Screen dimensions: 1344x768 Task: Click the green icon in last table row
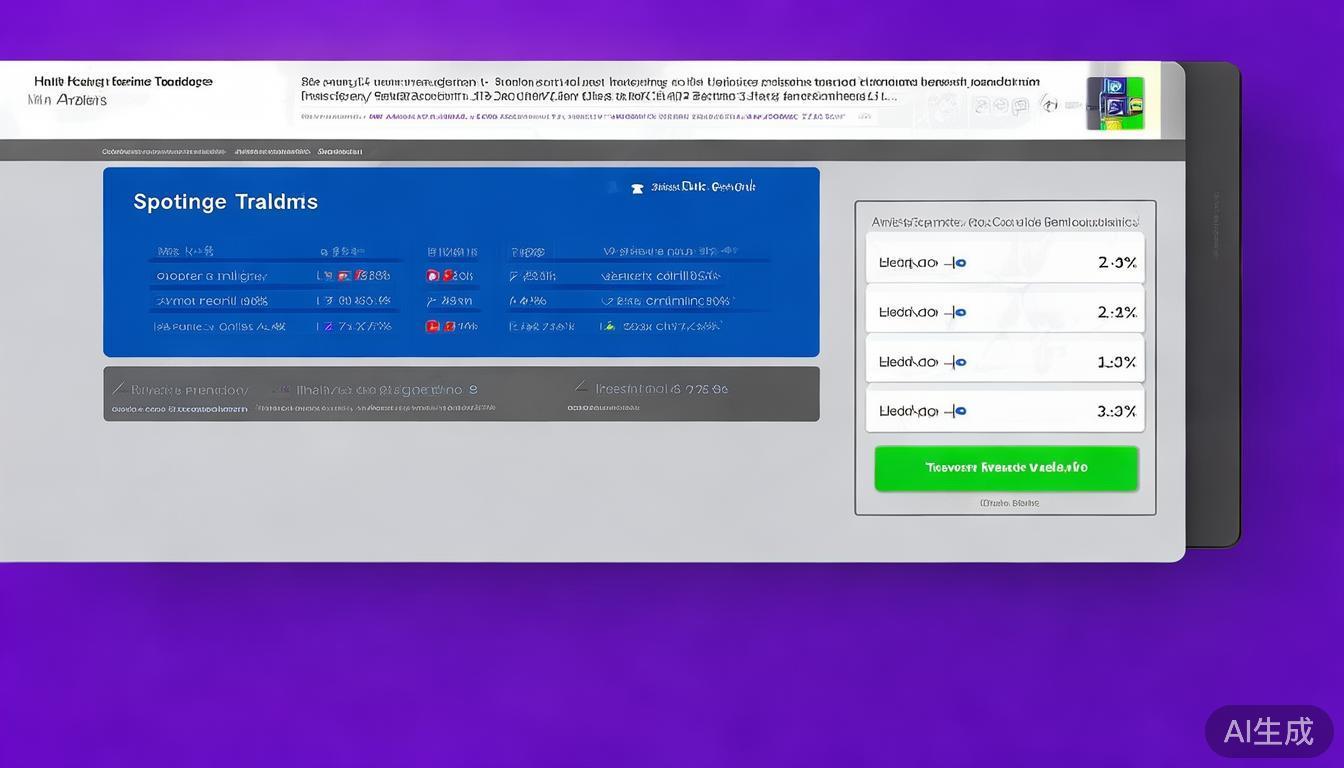coord(607,326)
